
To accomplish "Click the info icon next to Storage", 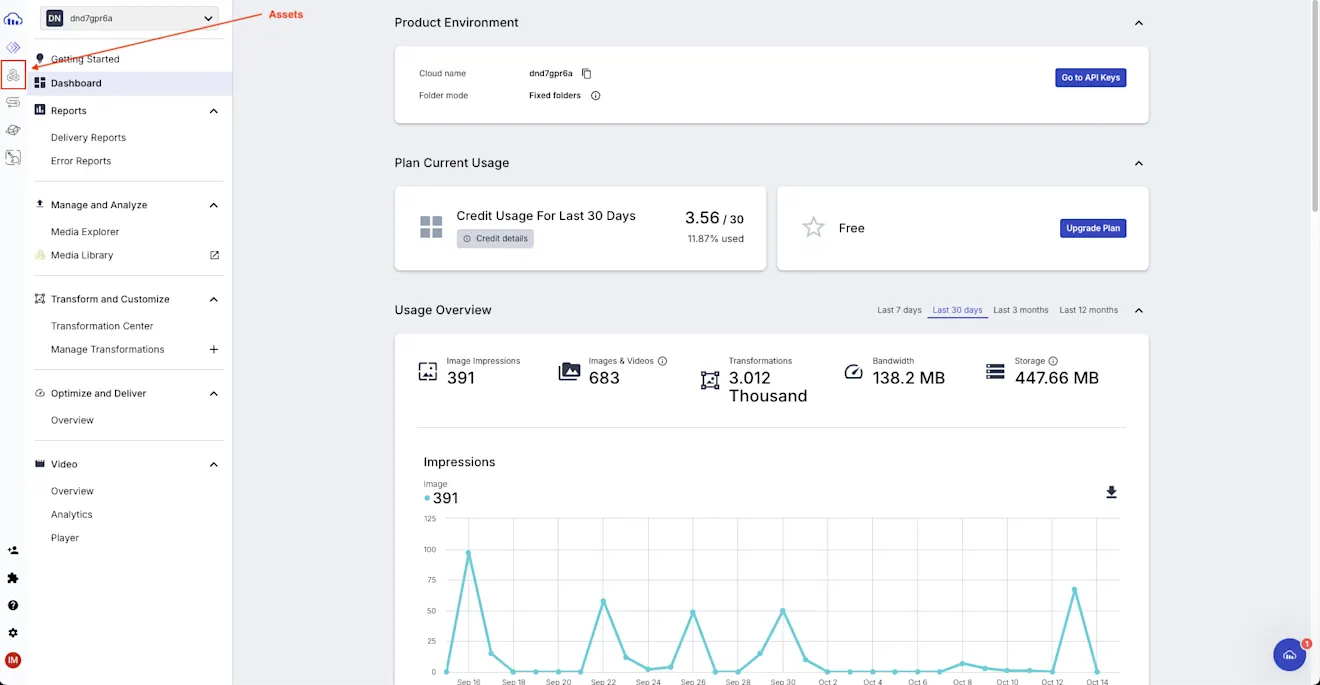I will [1053, 361].
